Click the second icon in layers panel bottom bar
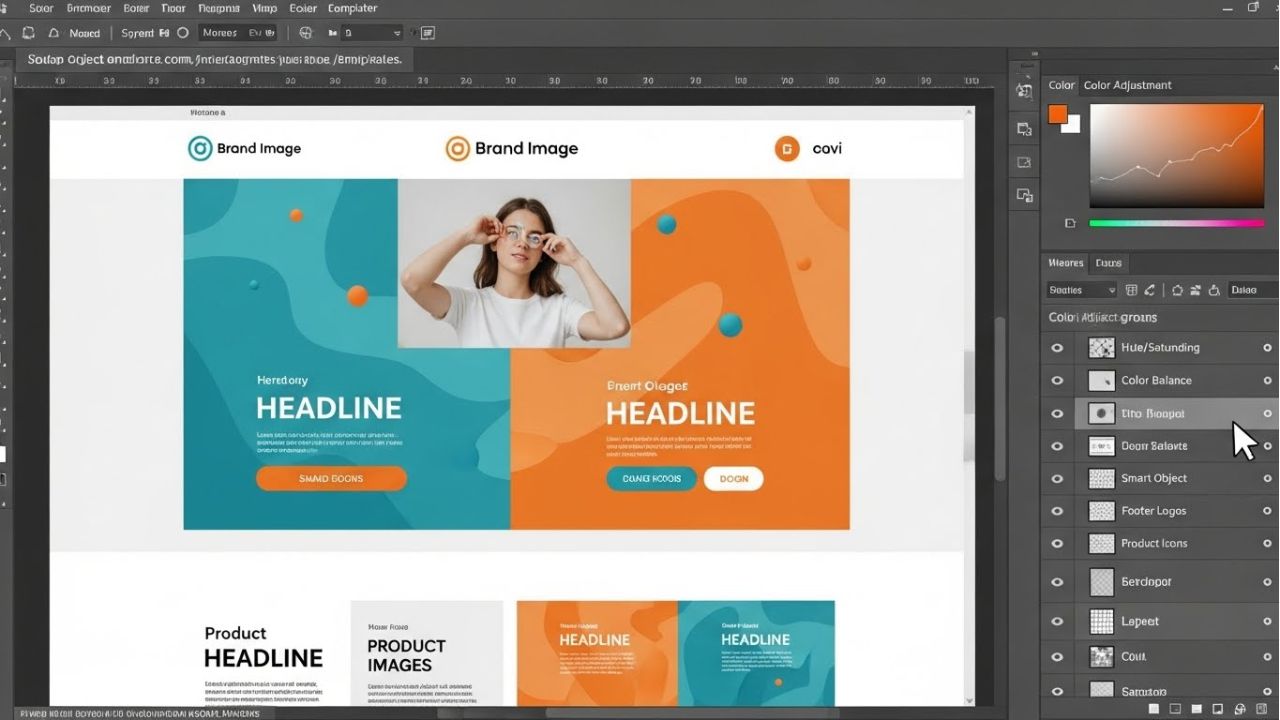This screenshot has height=720, width=1280. pyautogui.click(x=1177, y=709)
